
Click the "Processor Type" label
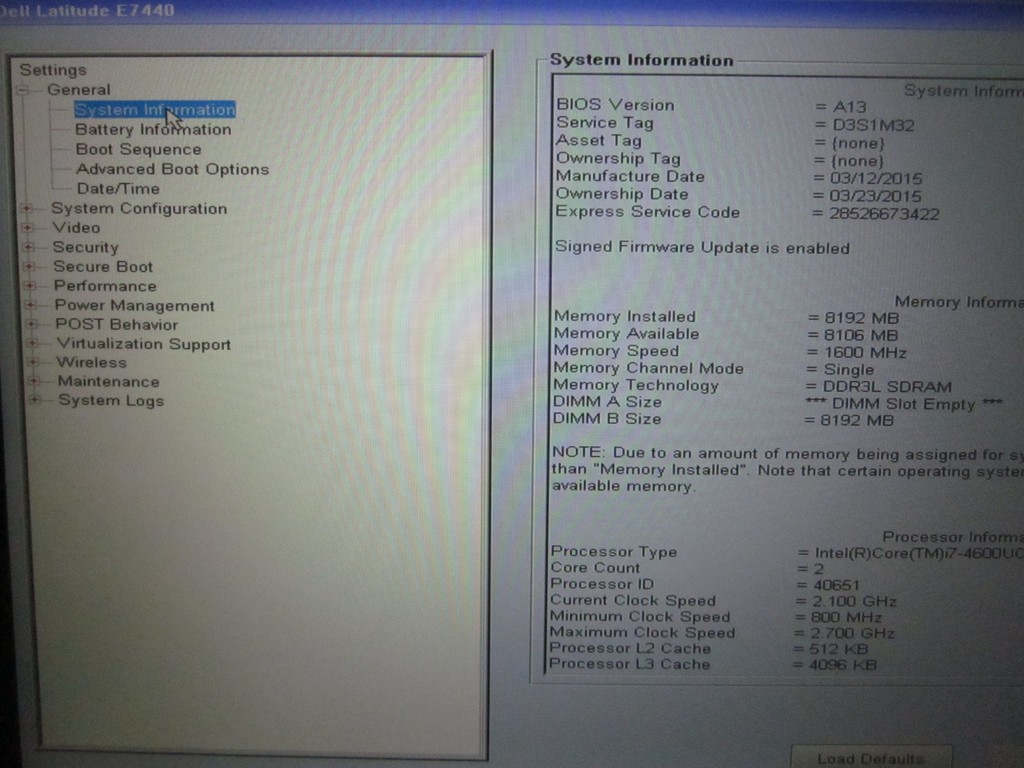coord(614,552)
